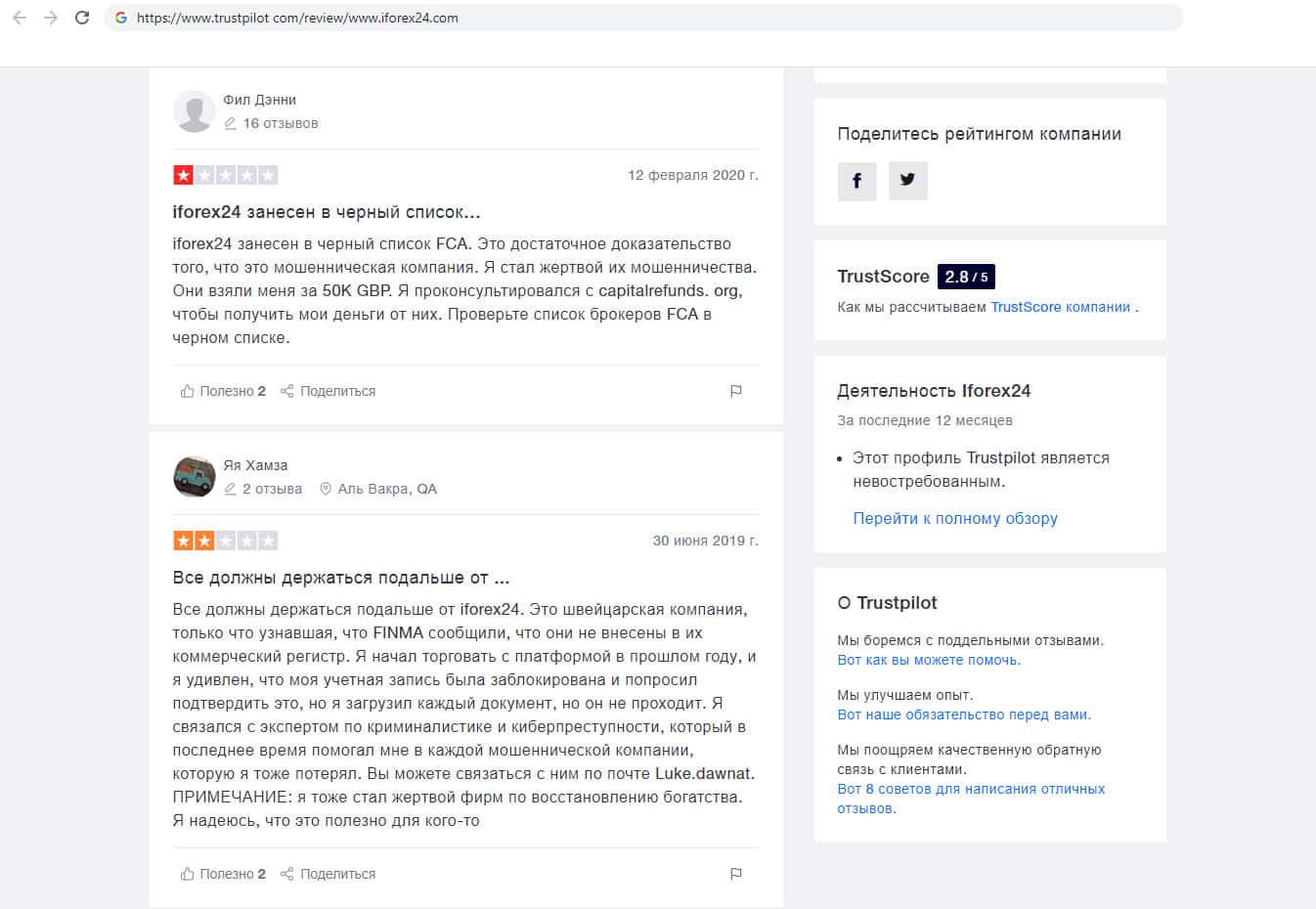This screenshot has height=909, width=1316.
Task: Mark Фил Дэнни's review as Полезно
Action: coord(223,391)
